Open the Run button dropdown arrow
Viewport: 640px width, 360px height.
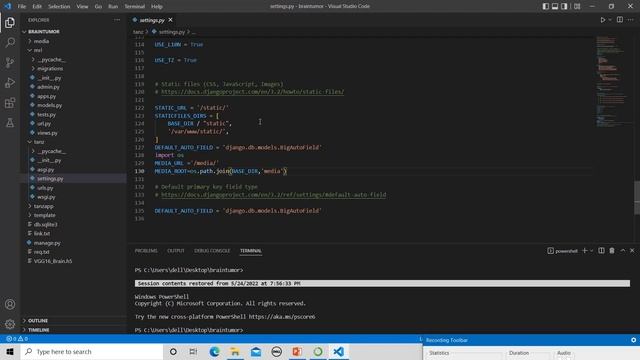coord(610,20)
